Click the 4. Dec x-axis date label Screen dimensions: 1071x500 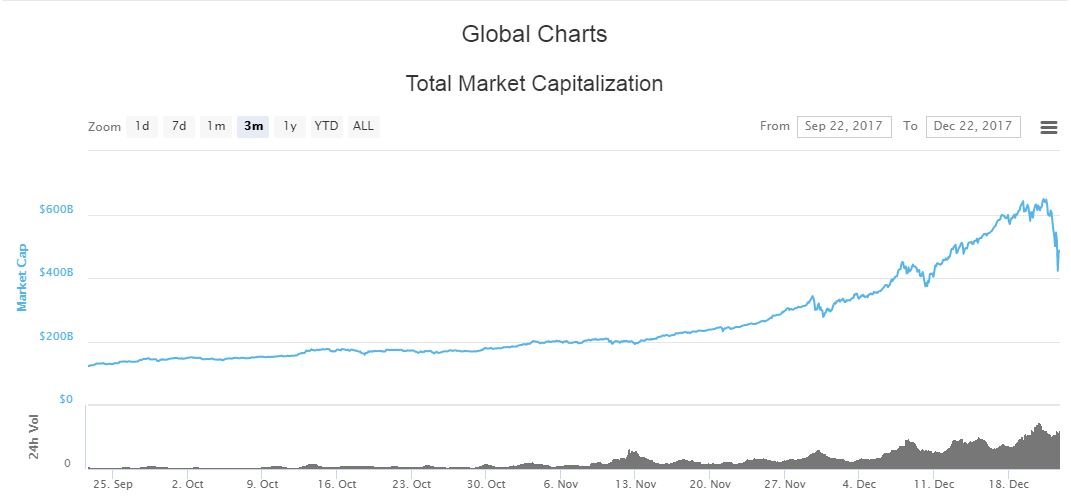[859, 484]
